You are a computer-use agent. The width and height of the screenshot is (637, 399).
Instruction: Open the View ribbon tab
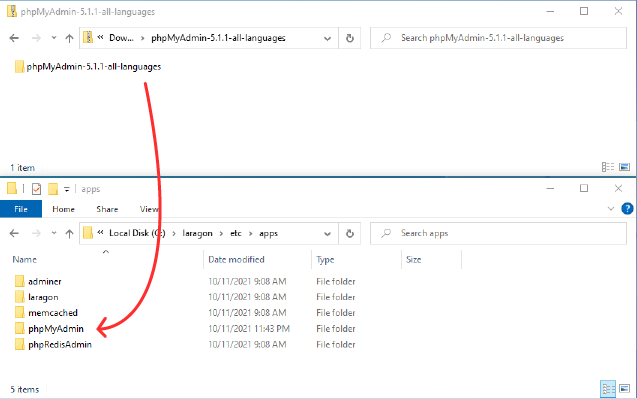coord(149,209)
